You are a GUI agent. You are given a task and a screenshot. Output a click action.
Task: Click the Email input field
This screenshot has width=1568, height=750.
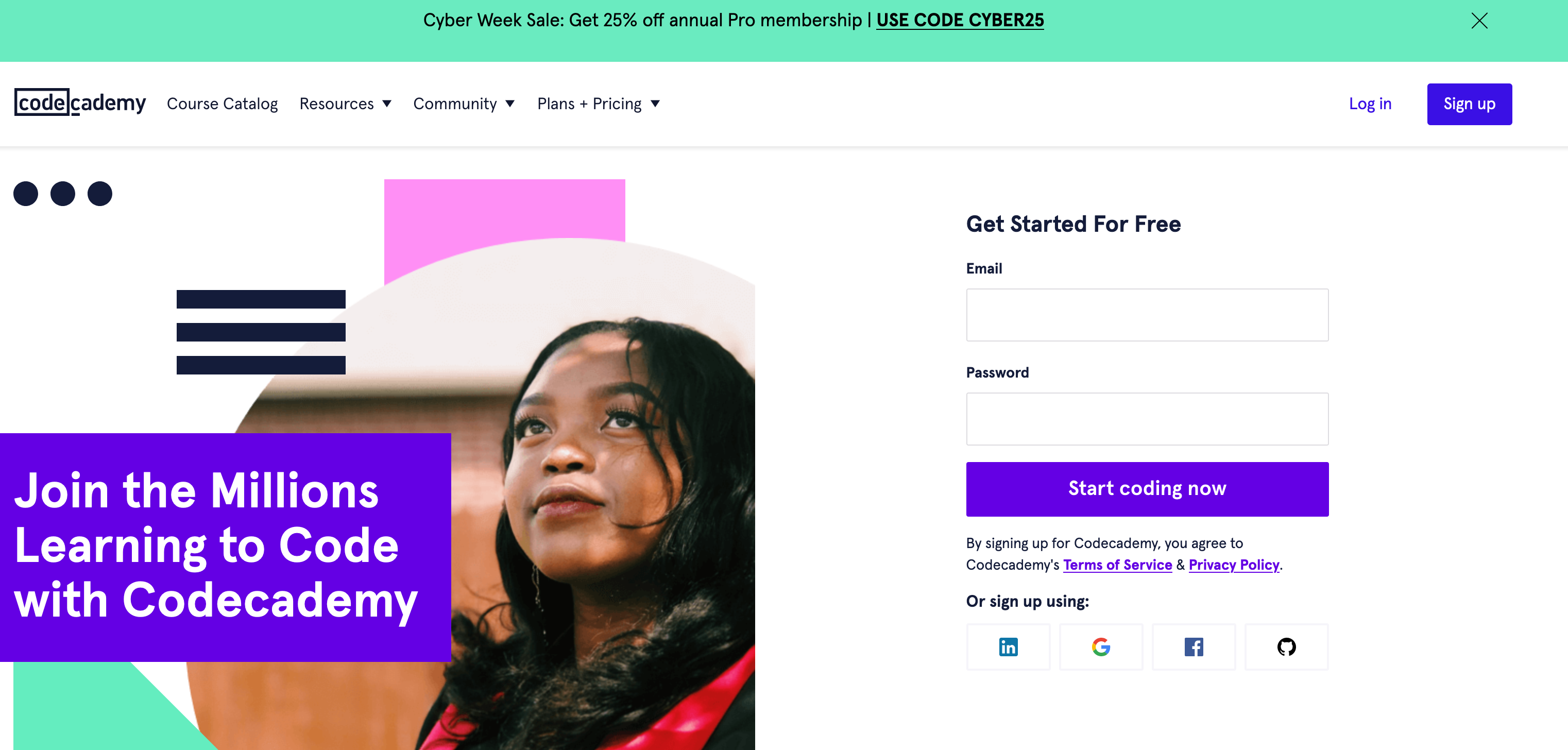point(1147,315)
